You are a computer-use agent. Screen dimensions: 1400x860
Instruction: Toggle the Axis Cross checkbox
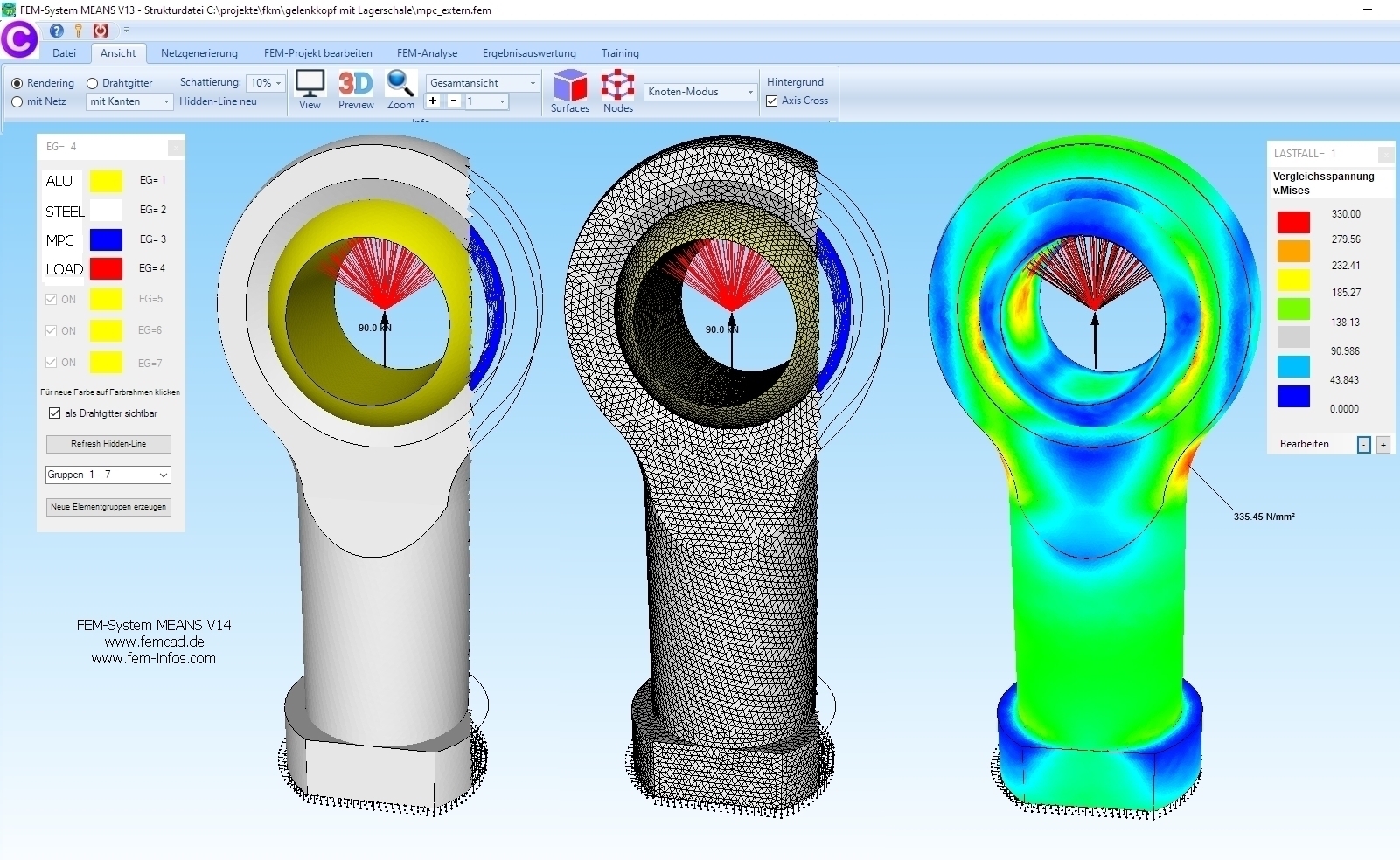772,101
